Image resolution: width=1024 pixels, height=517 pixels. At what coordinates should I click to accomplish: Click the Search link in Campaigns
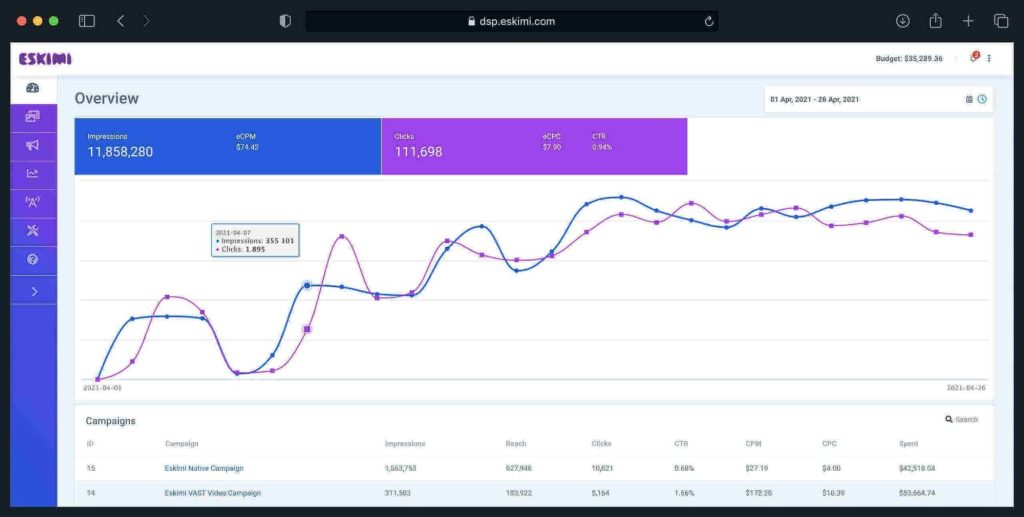point(967,420)
